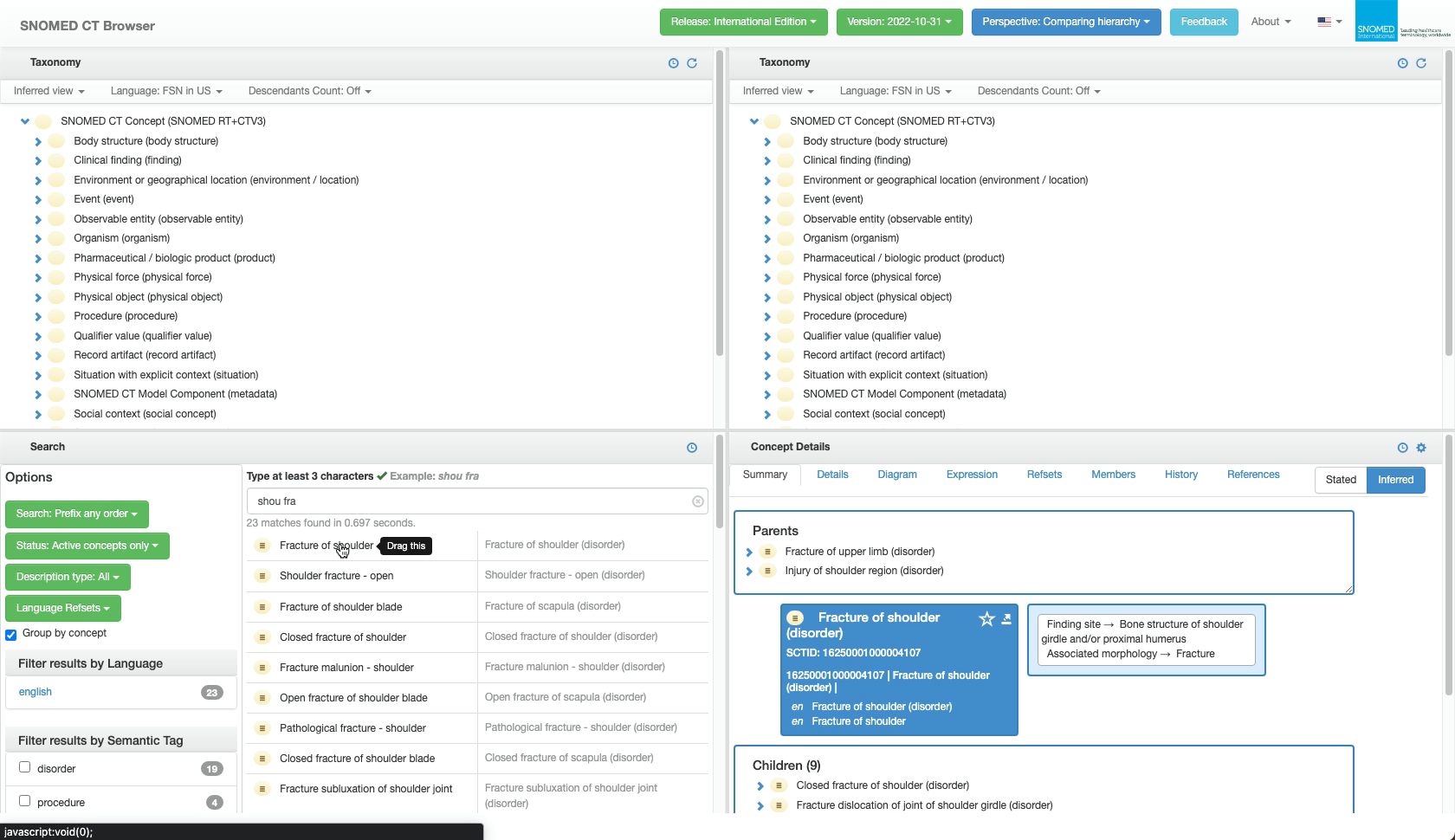Click the concept icon beside child 'Closed fracture of shoulder'
Viewport: 1455px width, 840px height.
[779, 785]
